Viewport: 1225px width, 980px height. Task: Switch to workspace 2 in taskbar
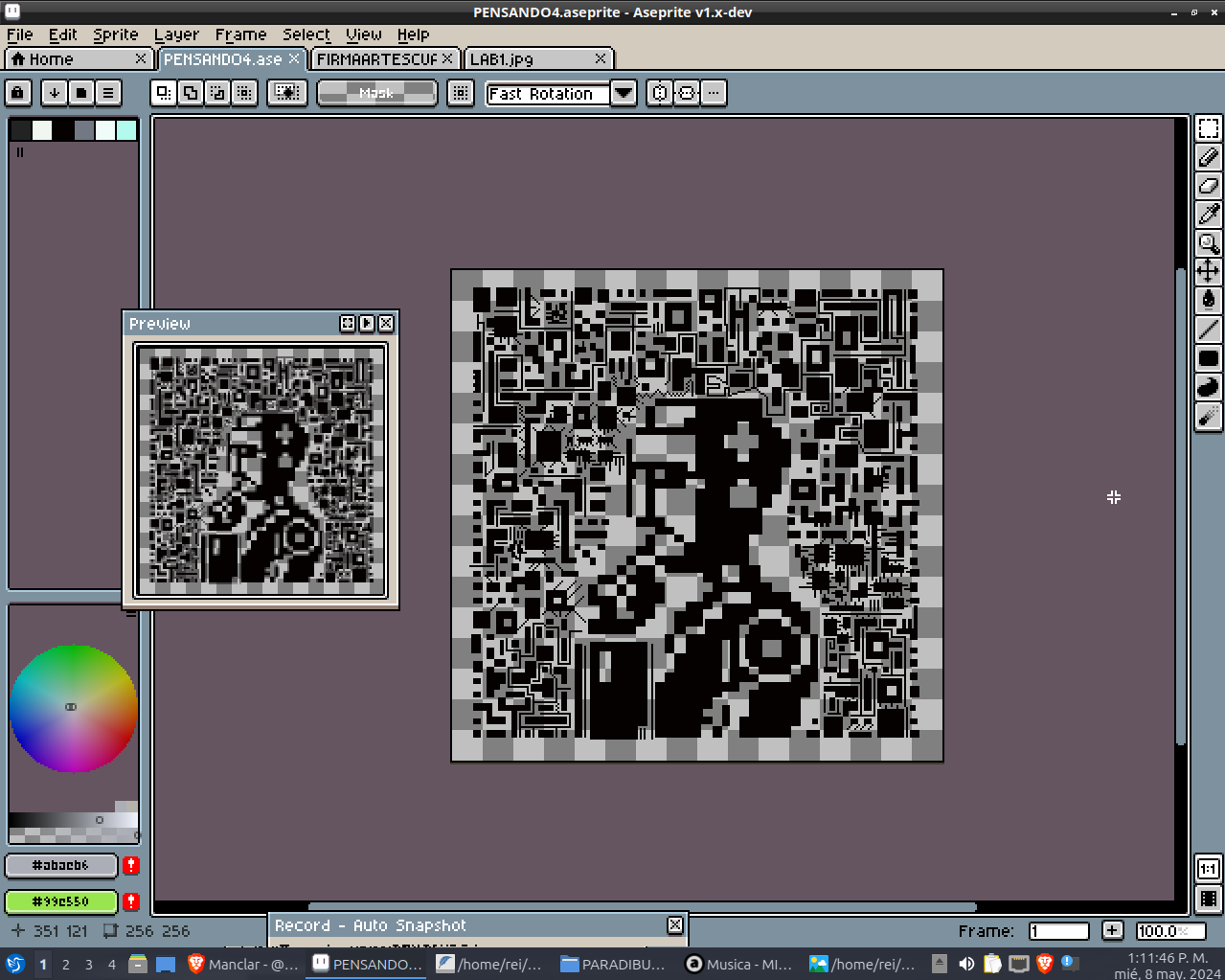point(66,964)
